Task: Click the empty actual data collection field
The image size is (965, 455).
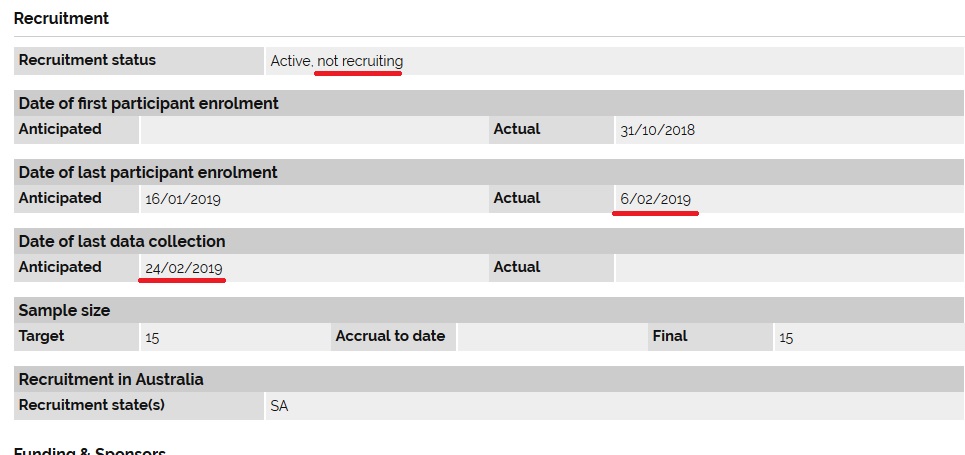Action: click(790, 268)
